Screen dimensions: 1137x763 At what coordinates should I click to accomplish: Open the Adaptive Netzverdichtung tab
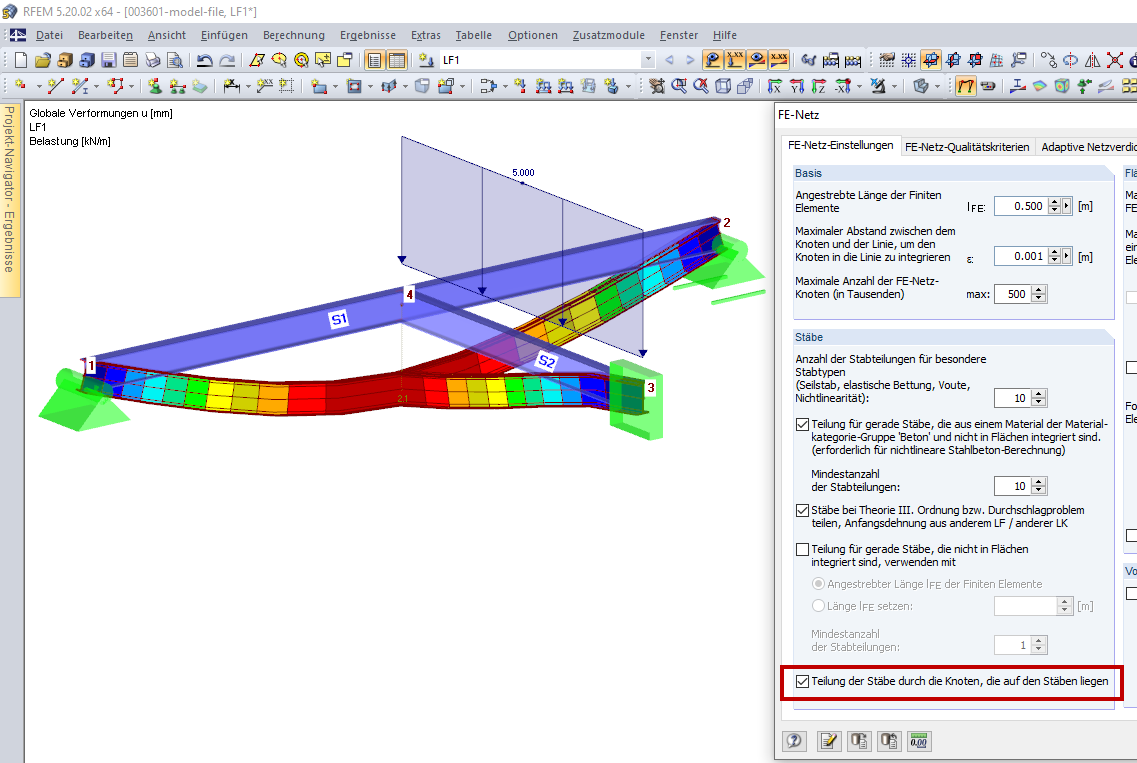tap(1088, 147)
